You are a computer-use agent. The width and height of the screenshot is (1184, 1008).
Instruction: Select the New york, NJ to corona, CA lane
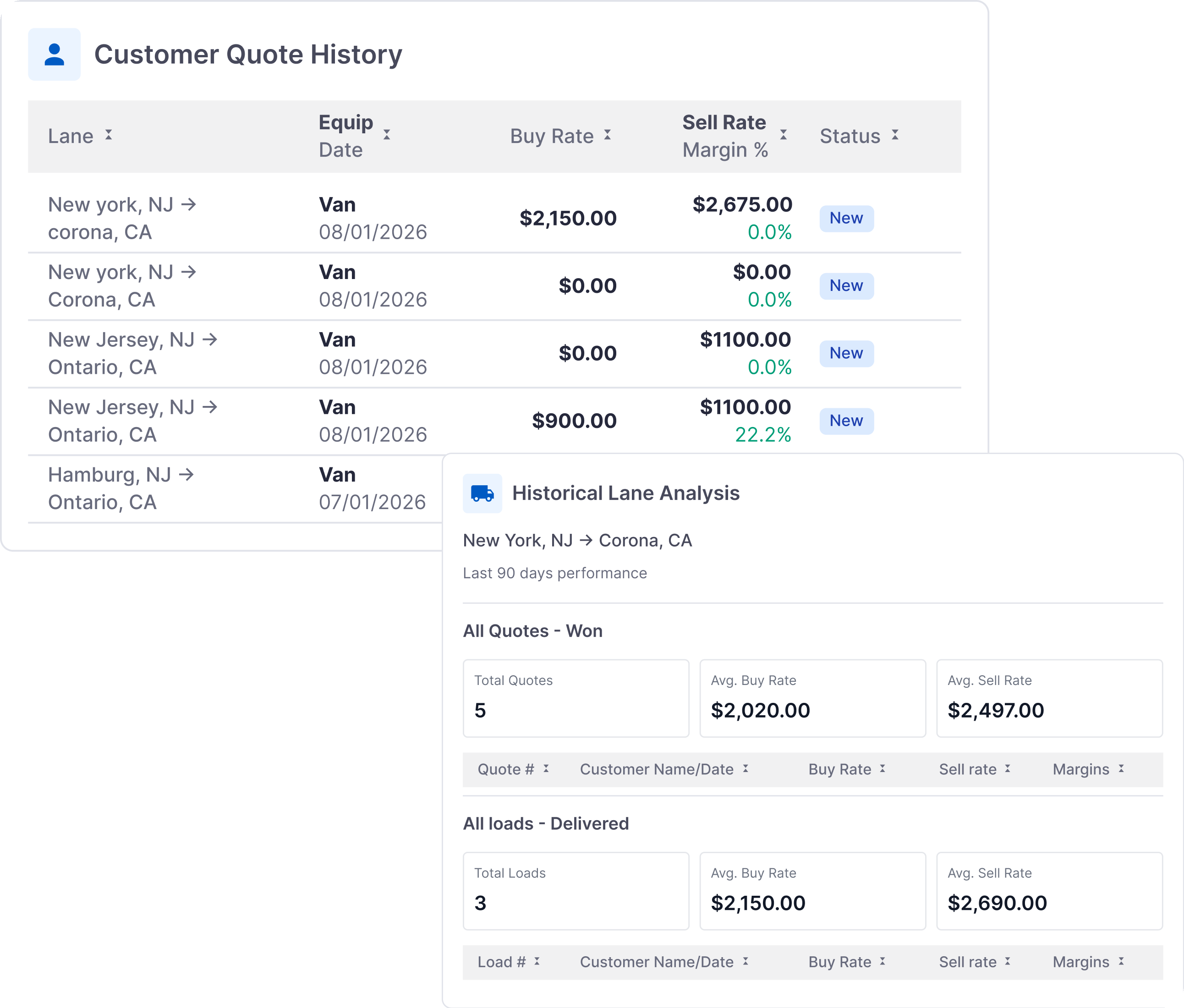(122, 218)
